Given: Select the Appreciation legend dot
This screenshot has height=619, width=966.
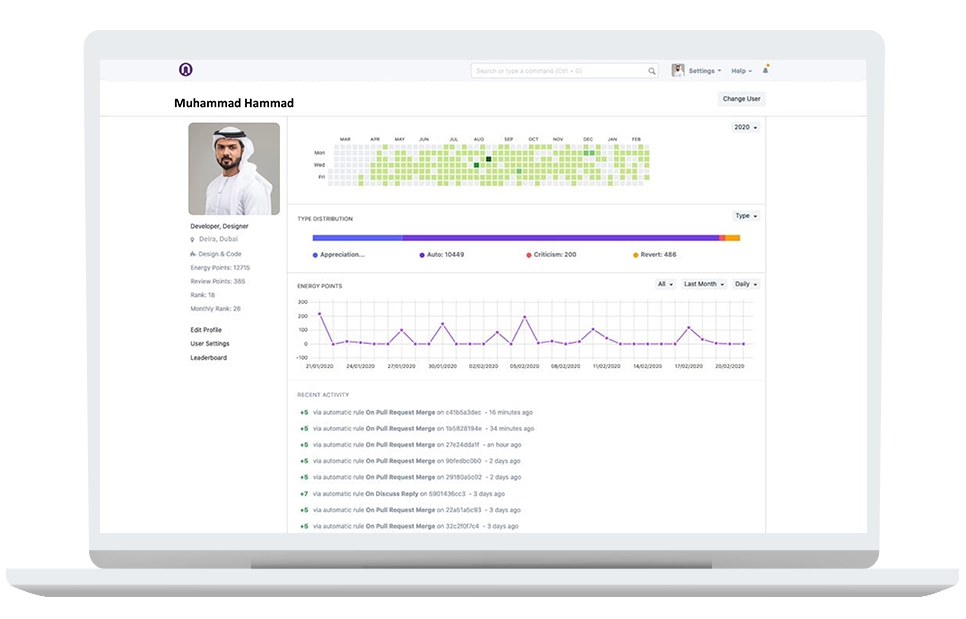Looking at the screenshot, I should coord(317,255).
